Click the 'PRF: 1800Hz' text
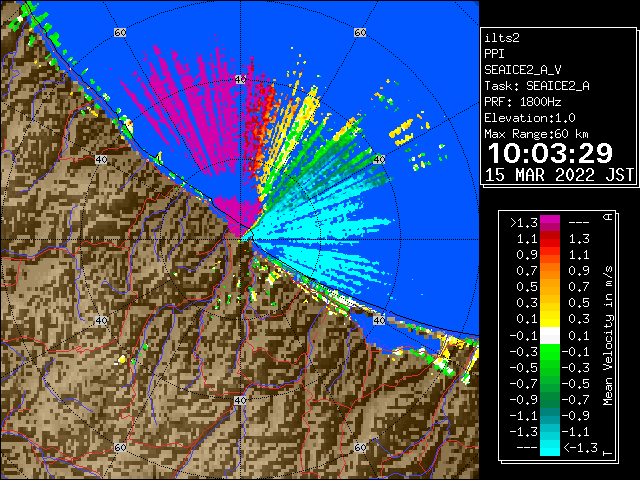The height and width of the screenshot is (480, 640). pos(522,102)
